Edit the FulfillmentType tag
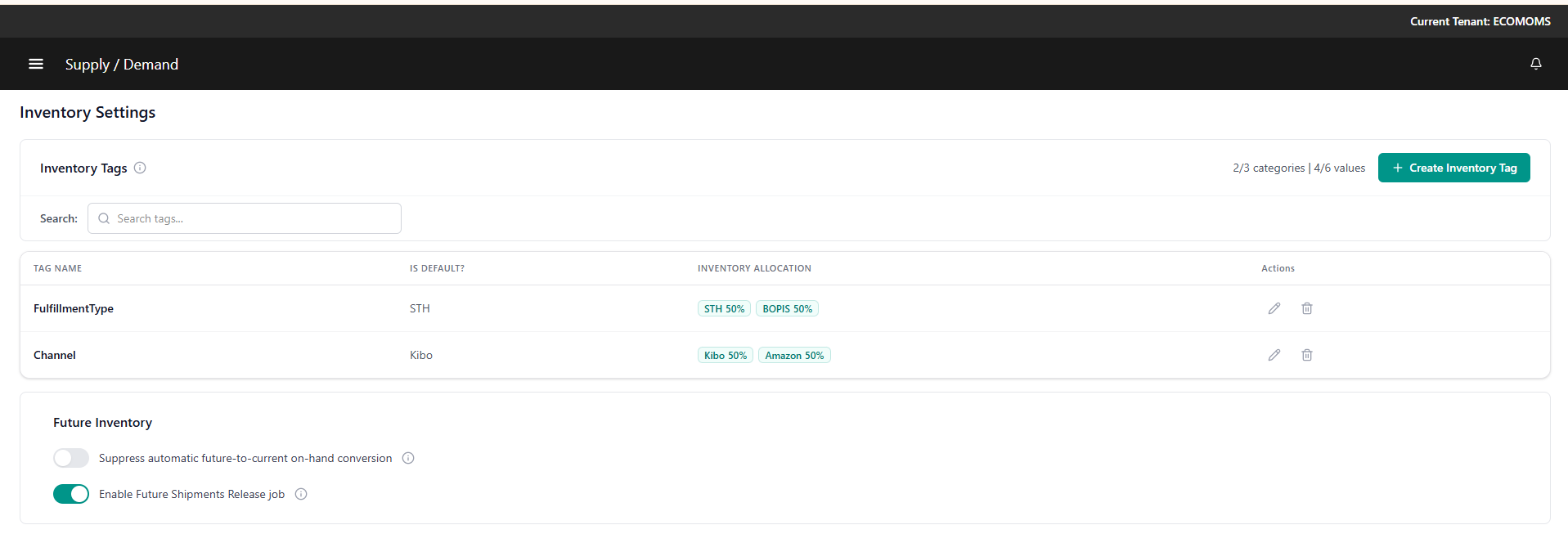This screenshot has width=1568, height=552. pyautogui.click(x=1274, y=308)
